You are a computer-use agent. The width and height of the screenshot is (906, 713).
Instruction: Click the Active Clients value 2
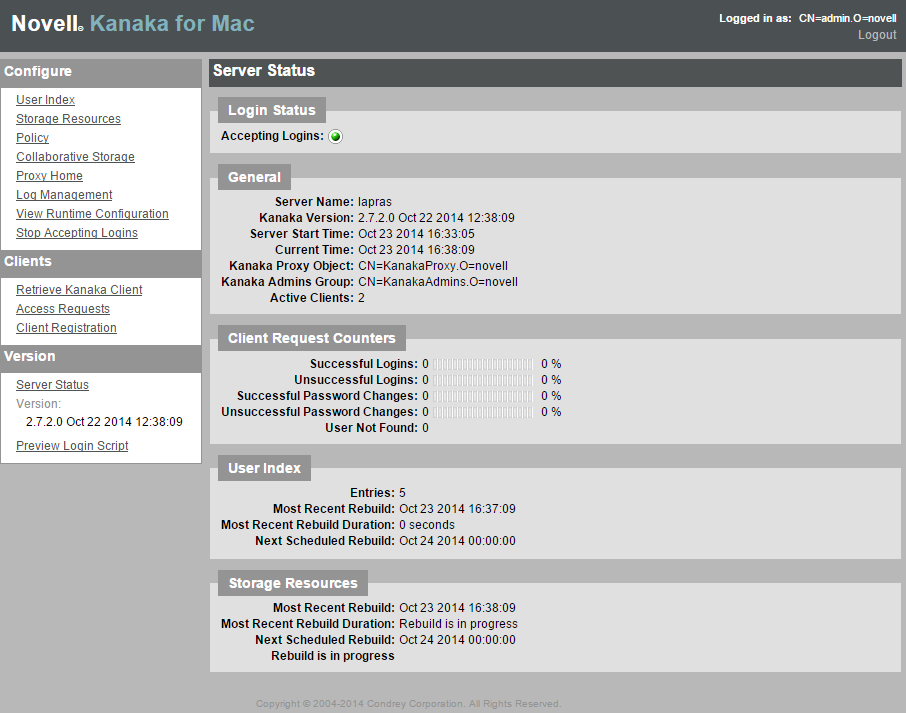[361, 298]
